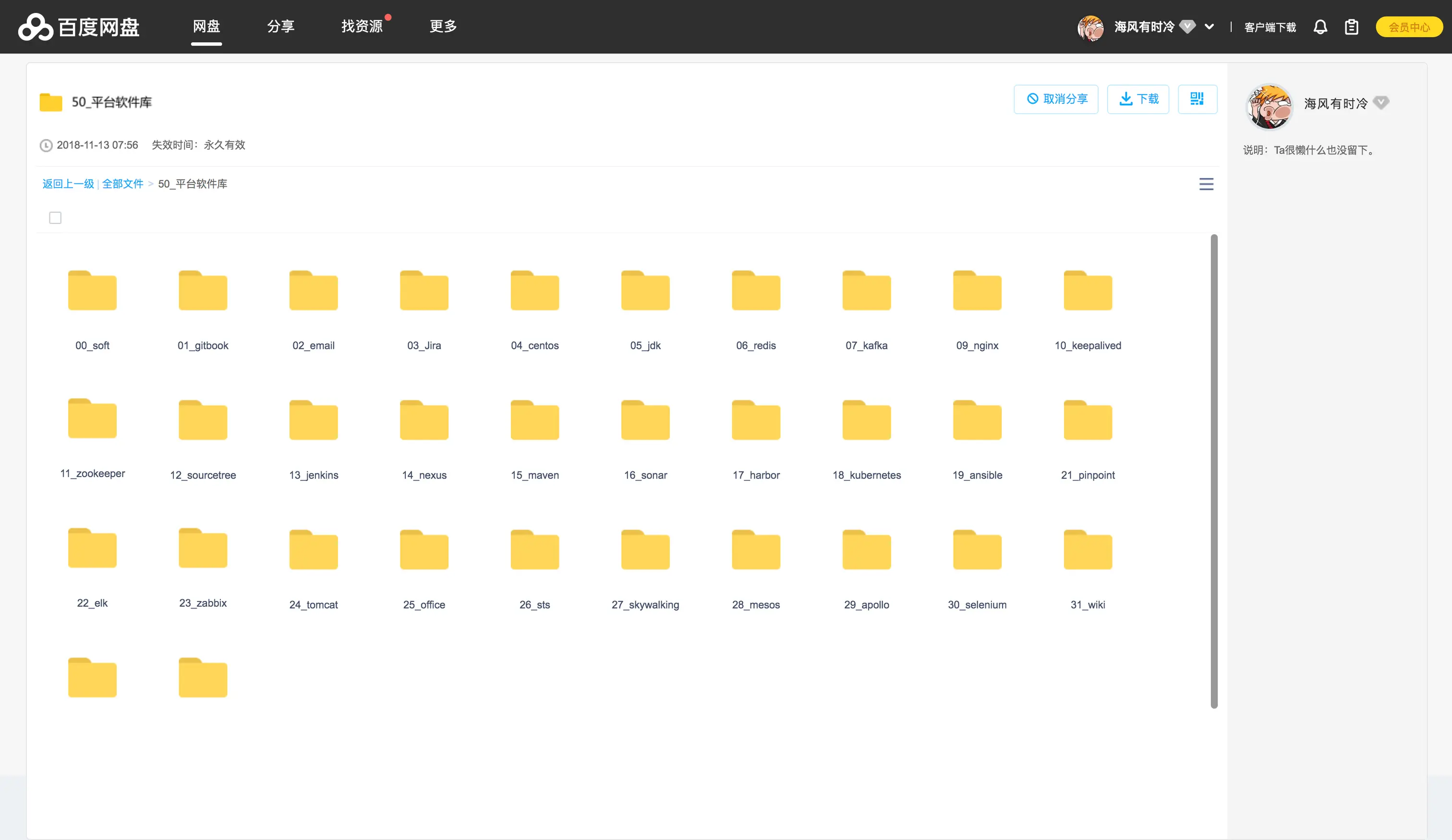The image size is (1452, 840).
Task: Click 返回上一级 link
Action: pos(68,184)
